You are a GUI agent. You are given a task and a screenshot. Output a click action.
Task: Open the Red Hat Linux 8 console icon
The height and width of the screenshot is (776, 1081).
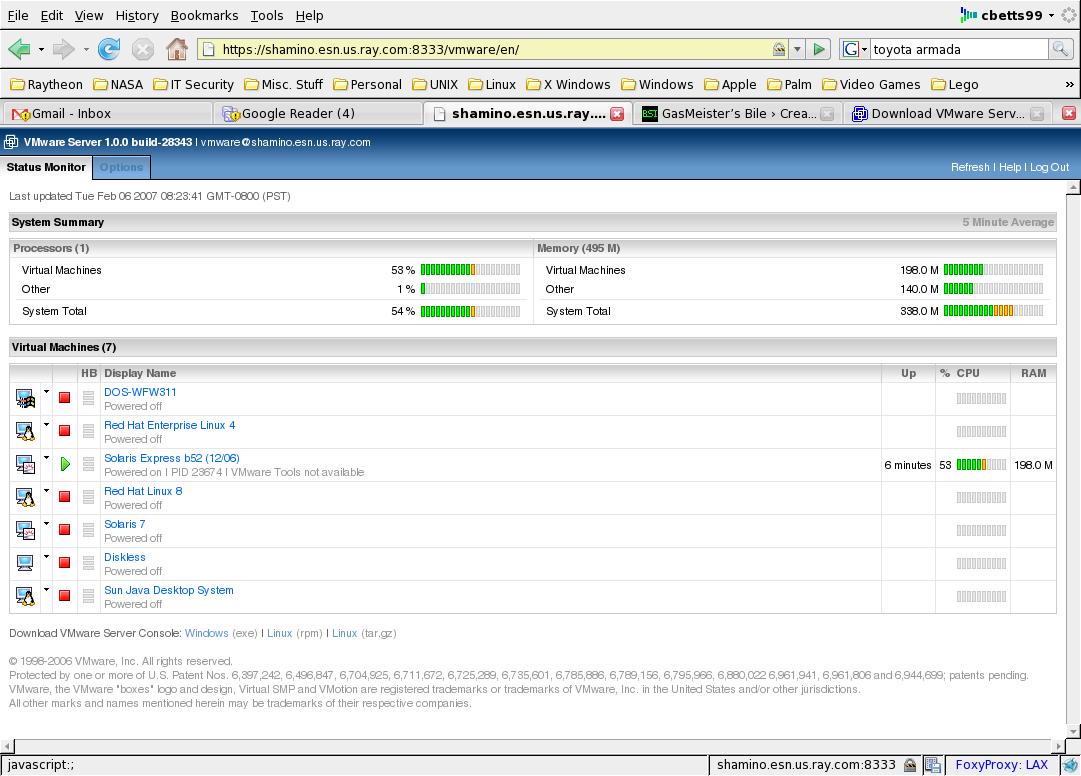click(x=25, y=497)
